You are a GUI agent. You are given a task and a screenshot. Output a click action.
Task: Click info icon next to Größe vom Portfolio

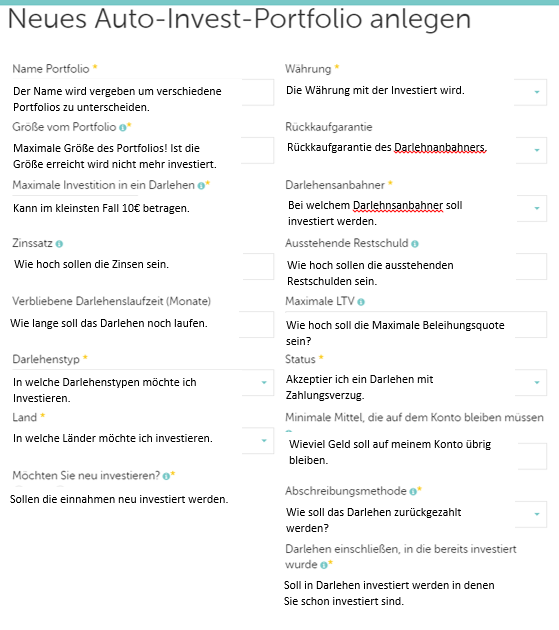tap(122, 128)
